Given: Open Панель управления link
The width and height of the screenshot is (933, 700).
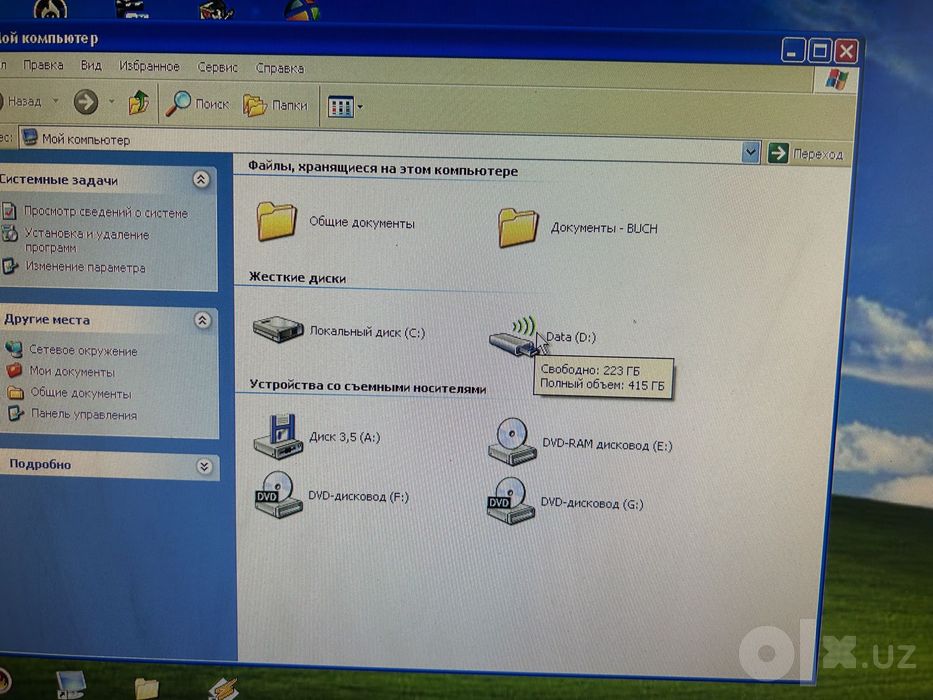Looking at the screenshot, I should (x=84, y=414).
